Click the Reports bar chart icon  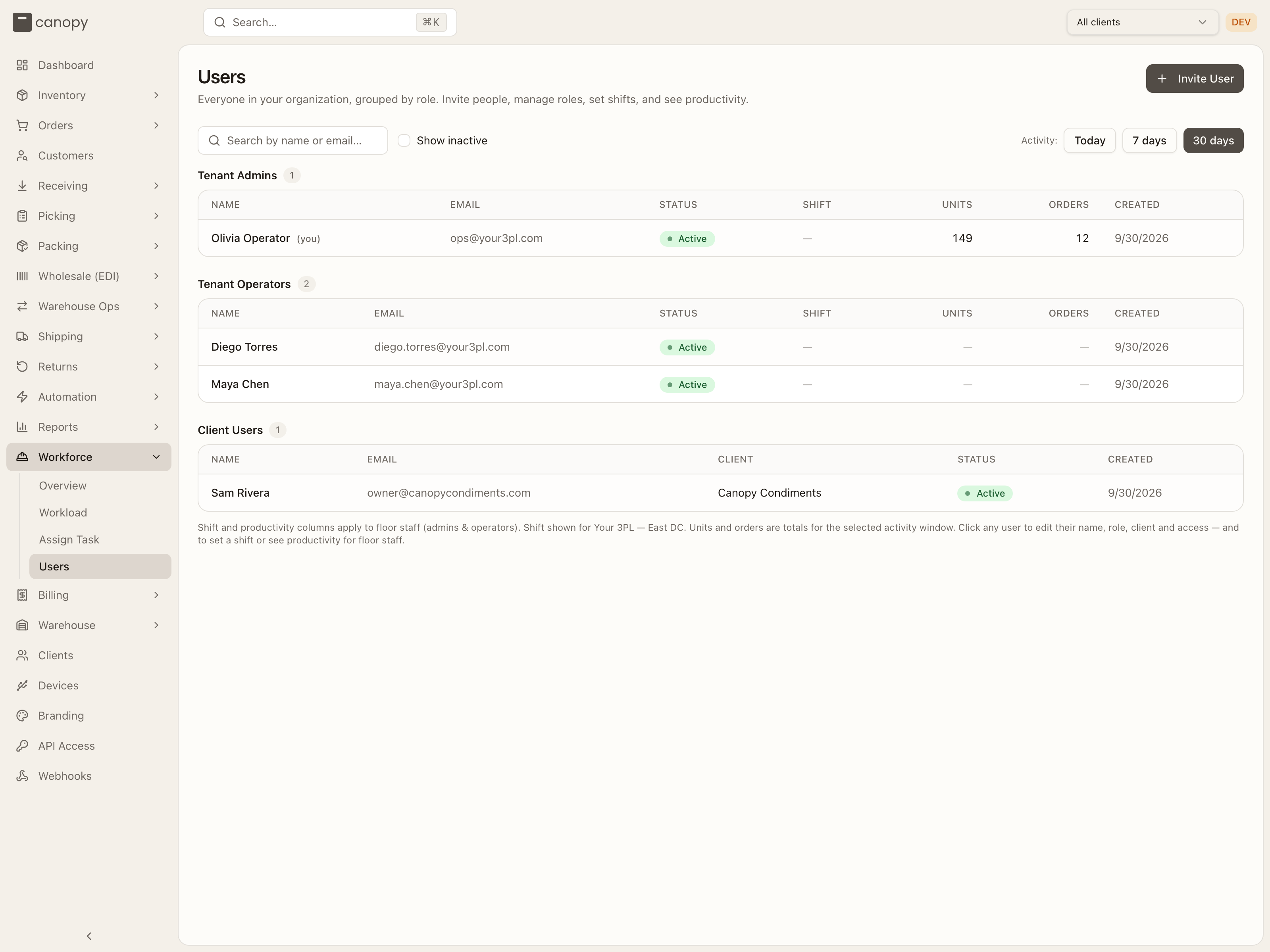coord(22,427)
